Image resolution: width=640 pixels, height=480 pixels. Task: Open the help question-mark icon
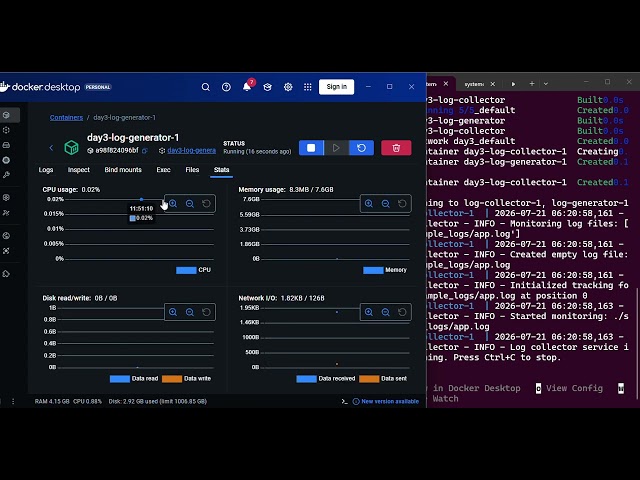[x=226, y=87]
